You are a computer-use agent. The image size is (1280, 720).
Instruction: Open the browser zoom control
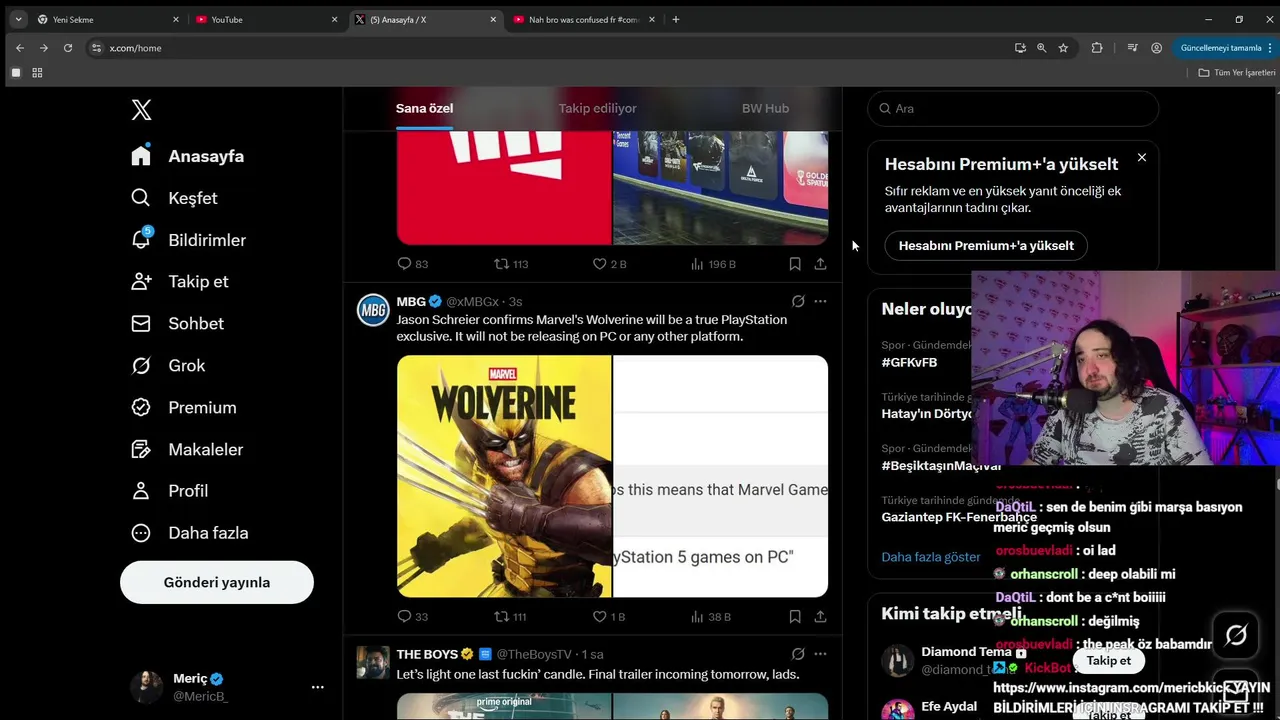pyautogui.click(x=1041, y=48)
